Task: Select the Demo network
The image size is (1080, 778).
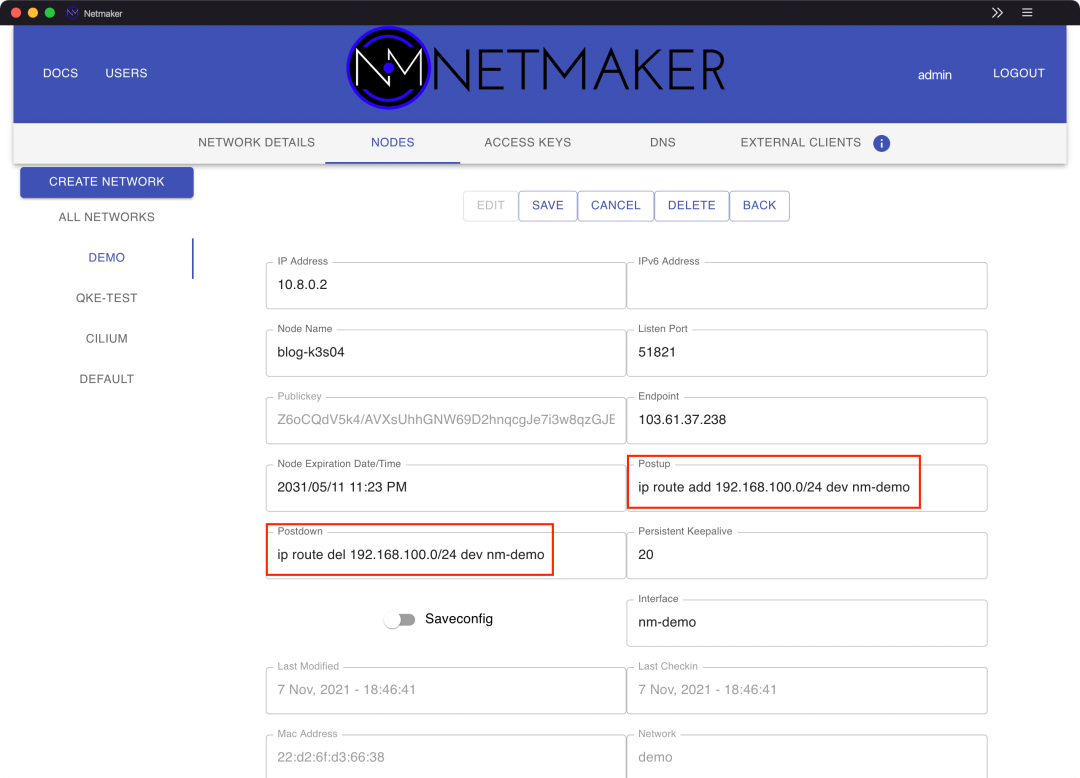Action: [107, 257]
